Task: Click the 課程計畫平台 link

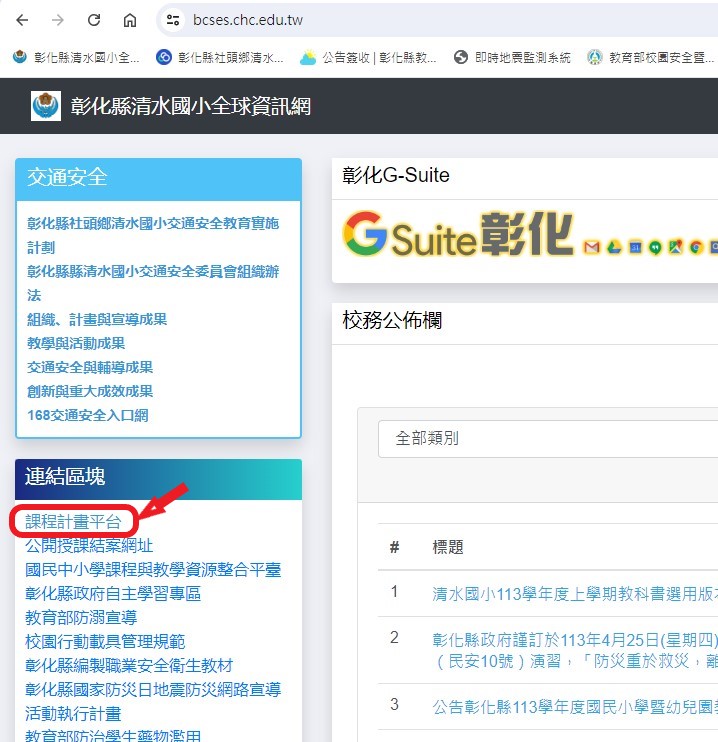Action: 73,521
